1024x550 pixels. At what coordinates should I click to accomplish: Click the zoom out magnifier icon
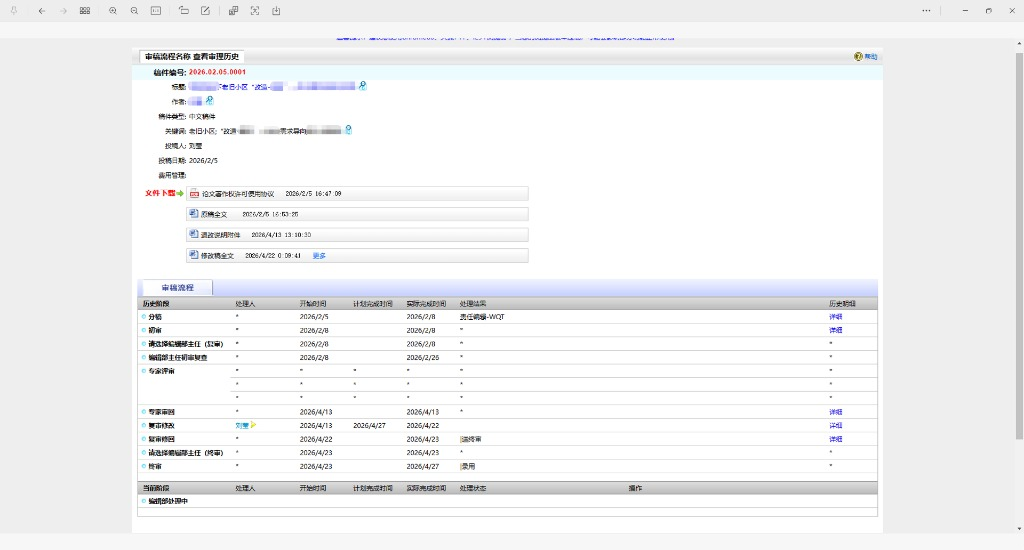(135, 10)
